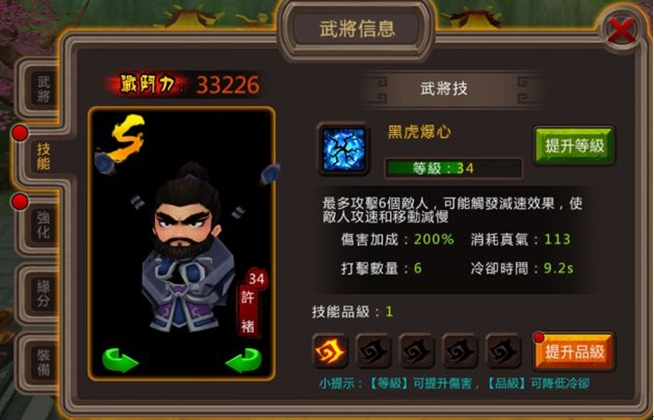
Task: Select the fifth dark skill grade emblem
Action: point(503,351)
